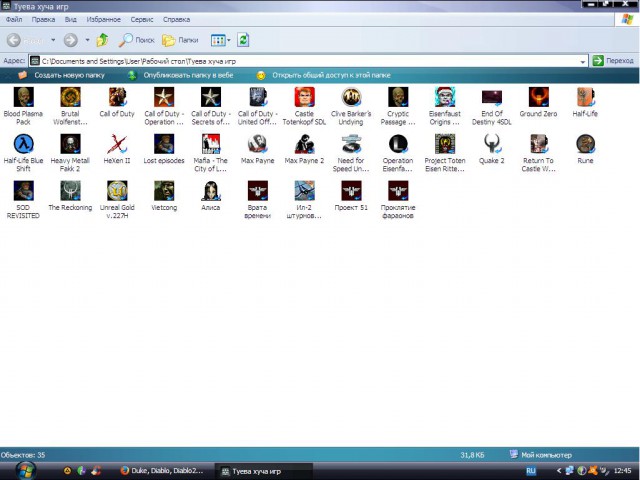Screen dimensions: 640x480
Task: Click the Lost episodes shortcut
Action: (x=164, y=144)
